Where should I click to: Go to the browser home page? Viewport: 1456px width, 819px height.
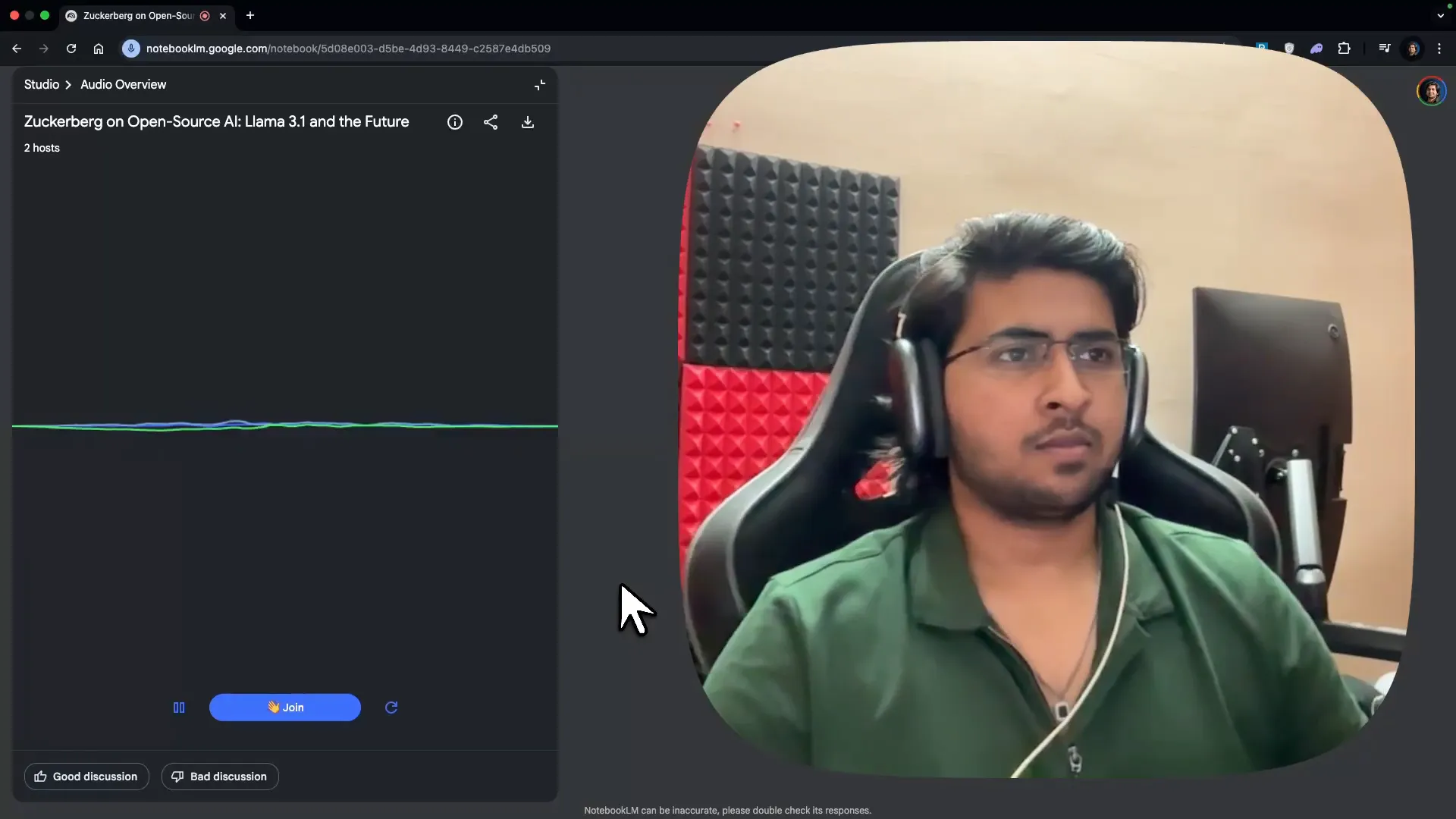pyautogui.click(x=99, y=49)
